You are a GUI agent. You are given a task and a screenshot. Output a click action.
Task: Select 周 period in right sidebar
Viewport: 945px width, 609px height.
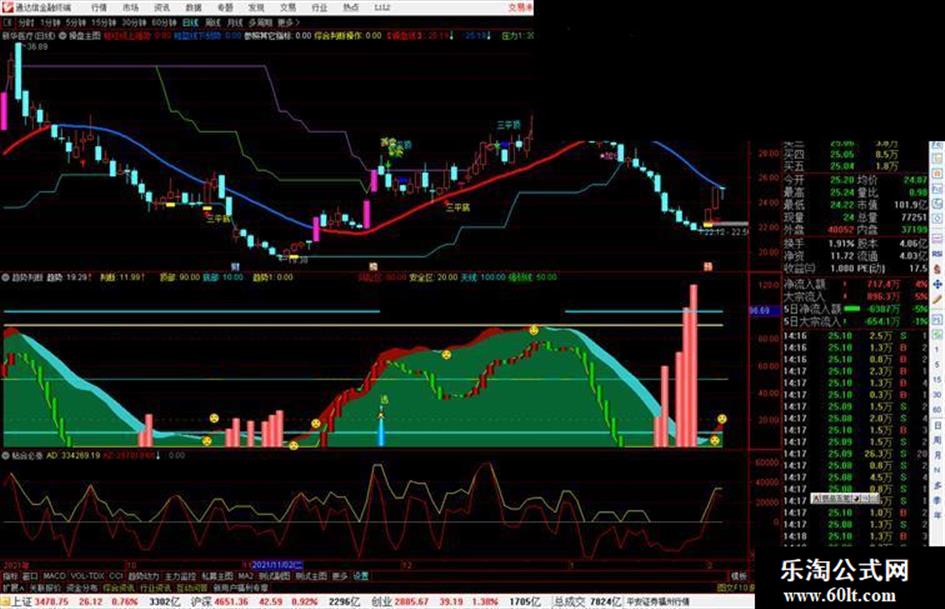[x=937, y=441]
